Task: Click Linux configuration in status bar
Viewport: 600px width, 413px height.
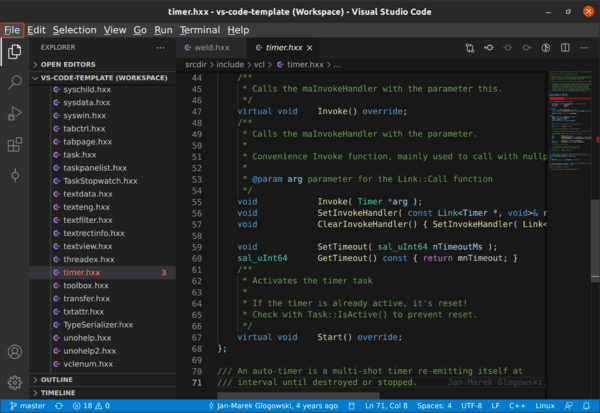Action: [x=545, y=406]
